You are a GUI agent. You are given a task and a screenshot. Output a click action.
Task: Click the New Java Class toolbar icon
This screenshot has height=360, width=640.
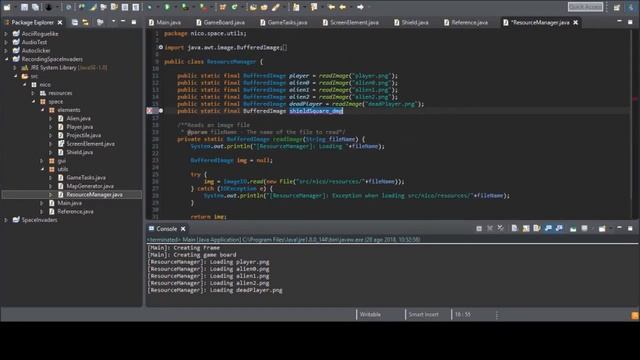[234, 7]
